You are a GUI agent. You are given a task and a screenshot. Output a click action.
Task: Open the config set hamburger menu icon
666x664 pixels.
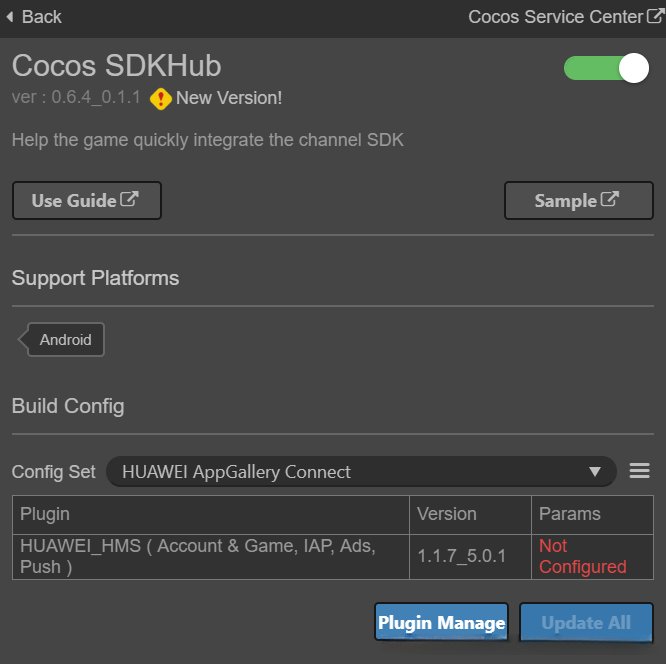click(x=640, y=471)
